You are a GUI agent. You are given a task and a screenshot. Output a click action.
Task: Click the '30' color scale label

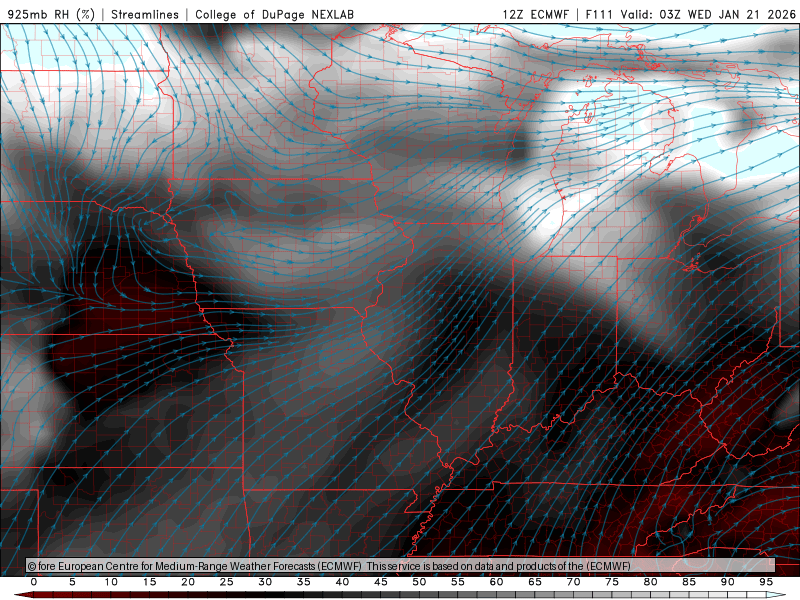(265, 582)
